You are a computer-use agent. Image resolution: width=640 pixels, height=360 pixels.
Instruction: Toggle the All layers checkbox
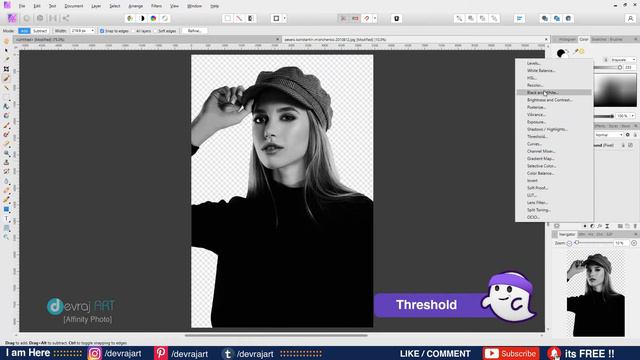[133, 31]
